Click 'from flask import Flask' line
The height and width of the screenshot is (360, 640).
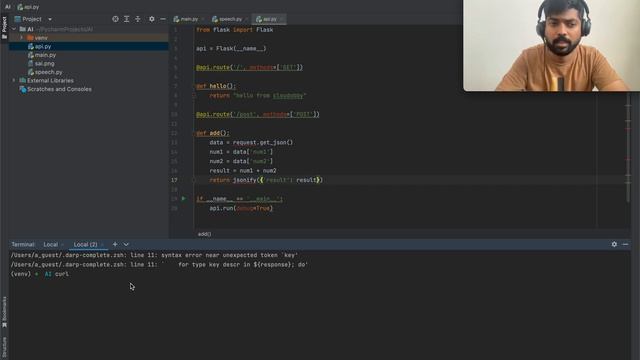click(235, 30)
